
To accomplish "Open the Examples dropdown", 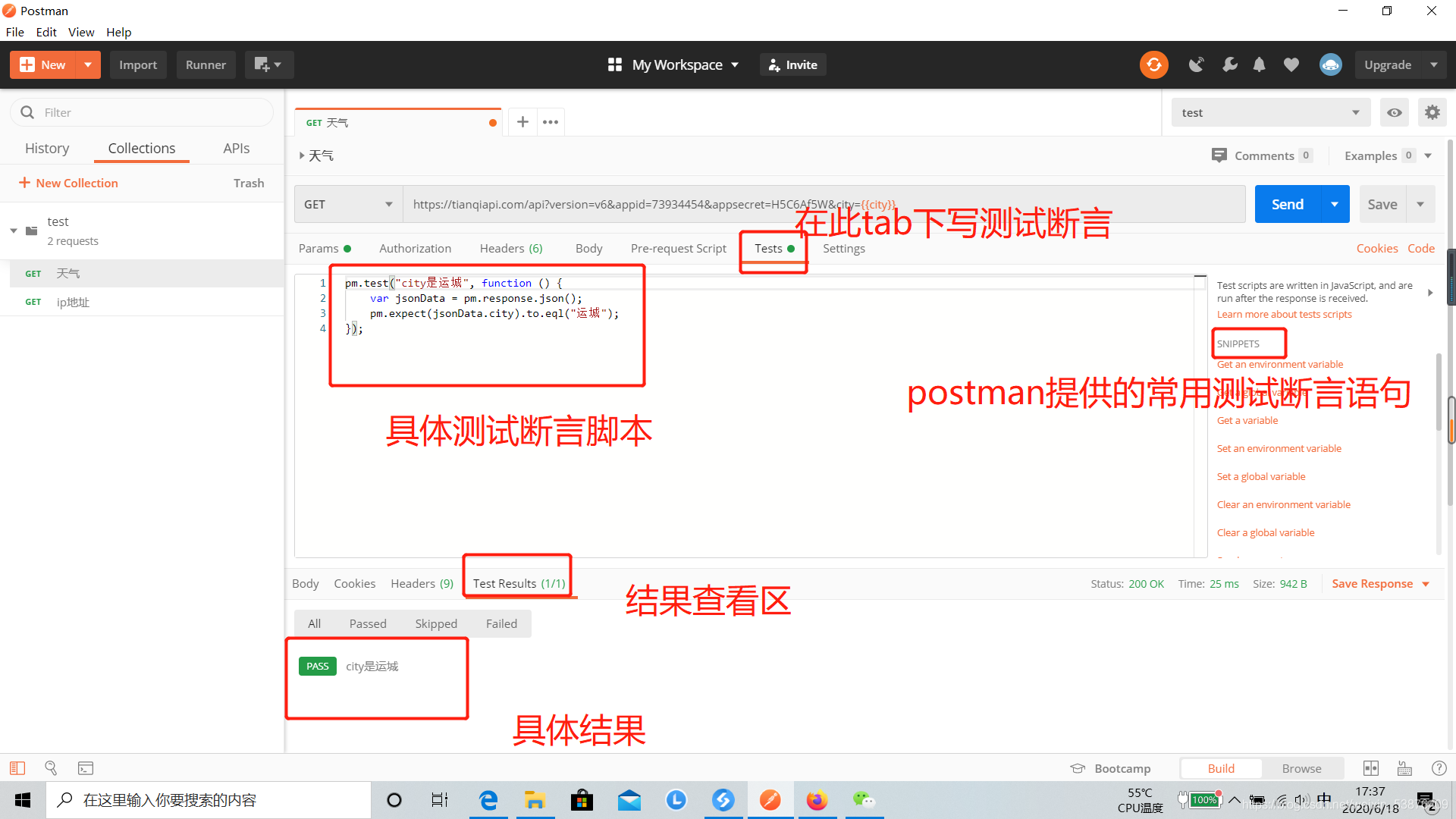I will pos(1388,155).
